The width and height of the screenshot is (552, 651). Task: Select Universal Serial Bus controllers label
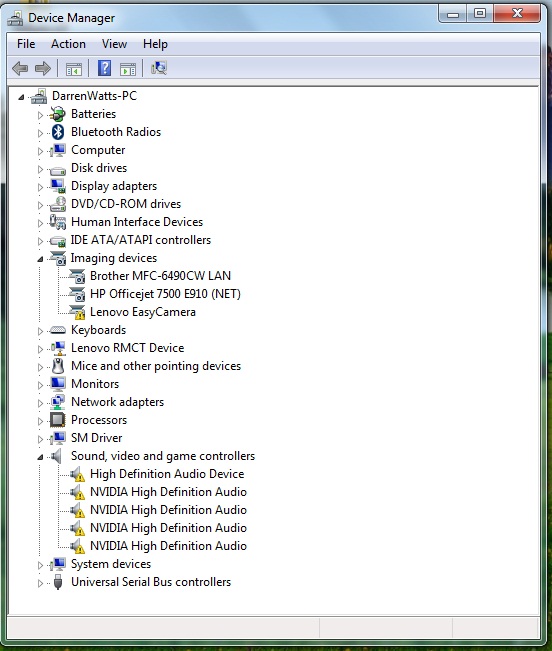(x=151, y=582)
